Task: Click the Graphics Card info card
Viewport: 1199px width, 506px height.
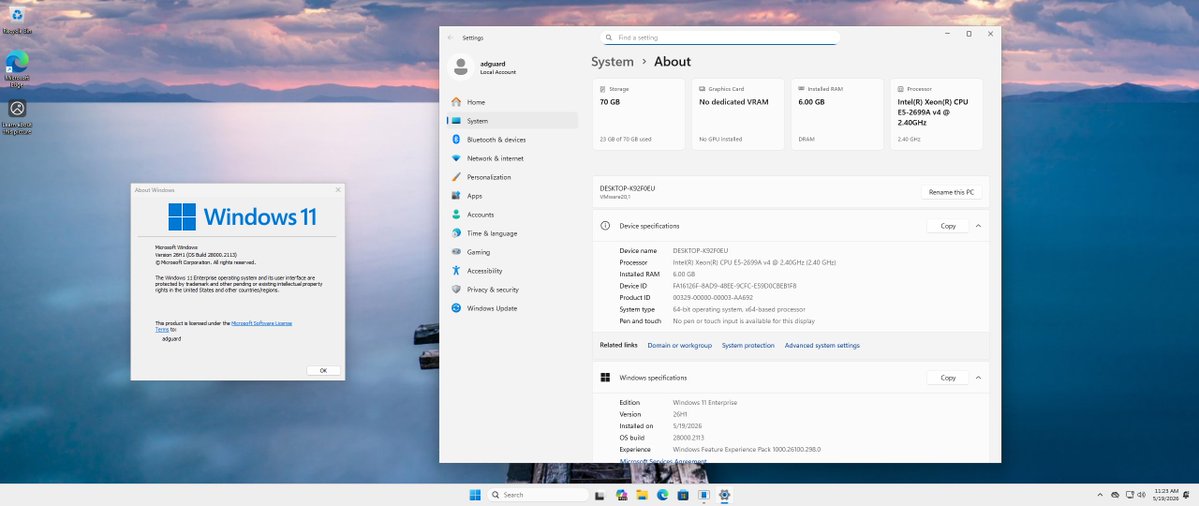Action: click(x=738, y=114)
